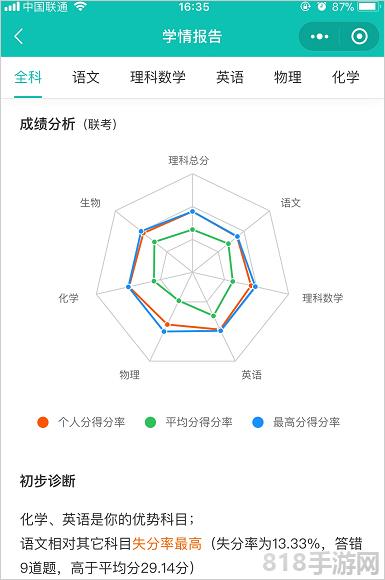
Task: Click the blue dot on 理科总分 axis
Action: pos(192,211)
